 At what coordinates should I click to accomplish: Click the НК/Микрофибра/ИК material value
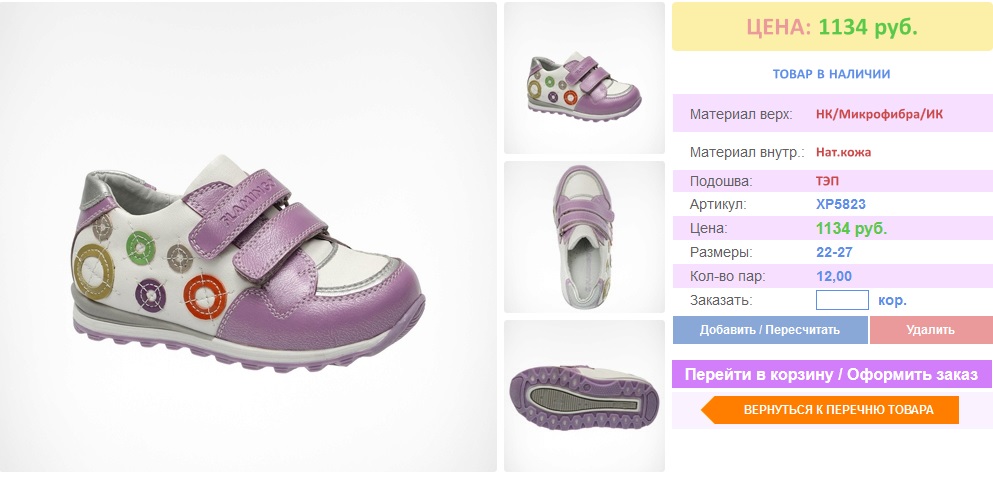[x=879, y=115]
